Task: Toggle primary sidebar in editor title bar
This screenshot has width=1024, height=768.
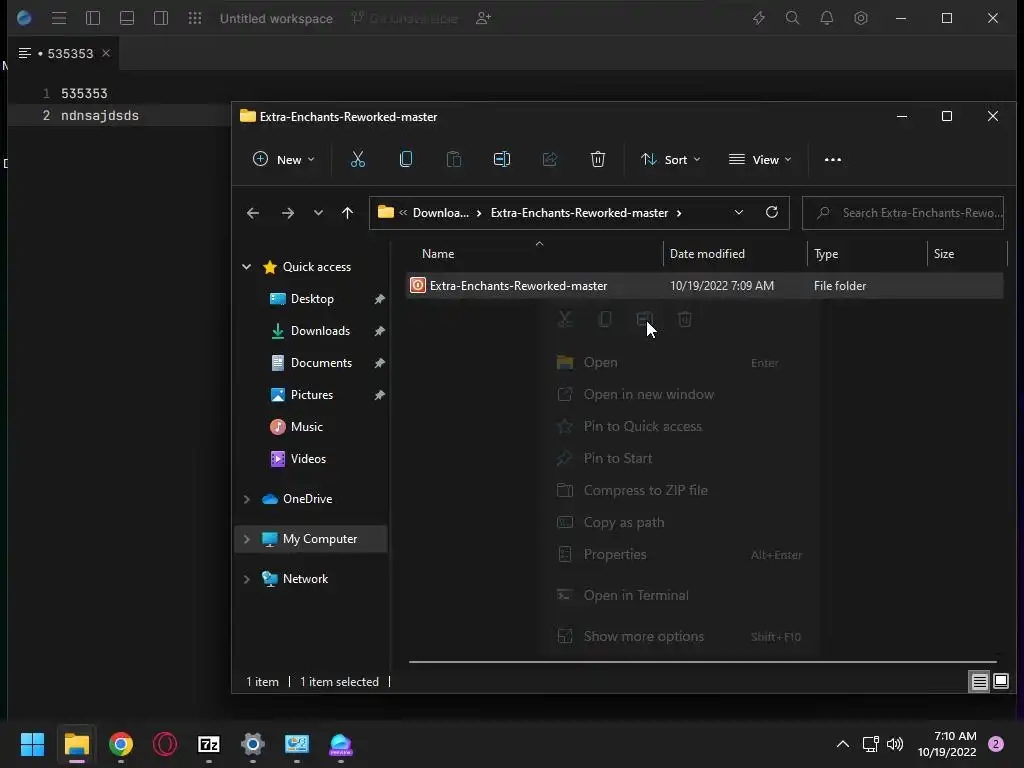Action: coord(93,18)
